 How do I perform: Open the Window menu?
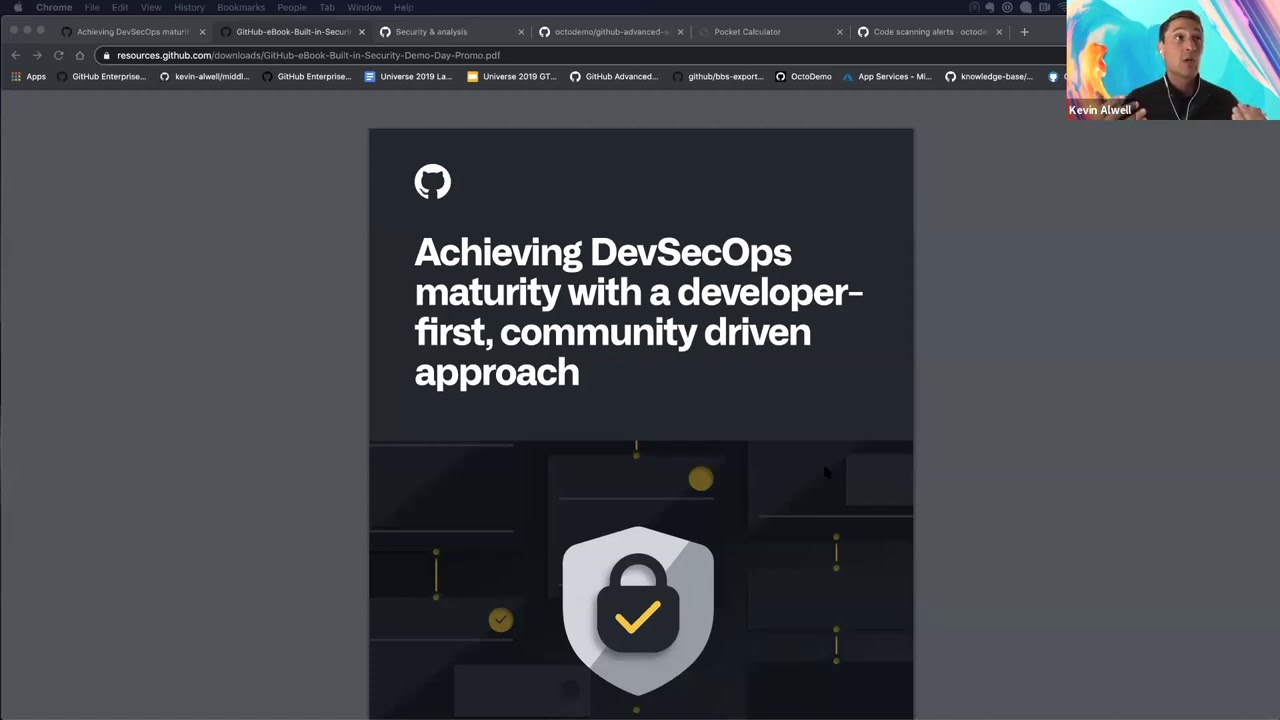[364, 7]
